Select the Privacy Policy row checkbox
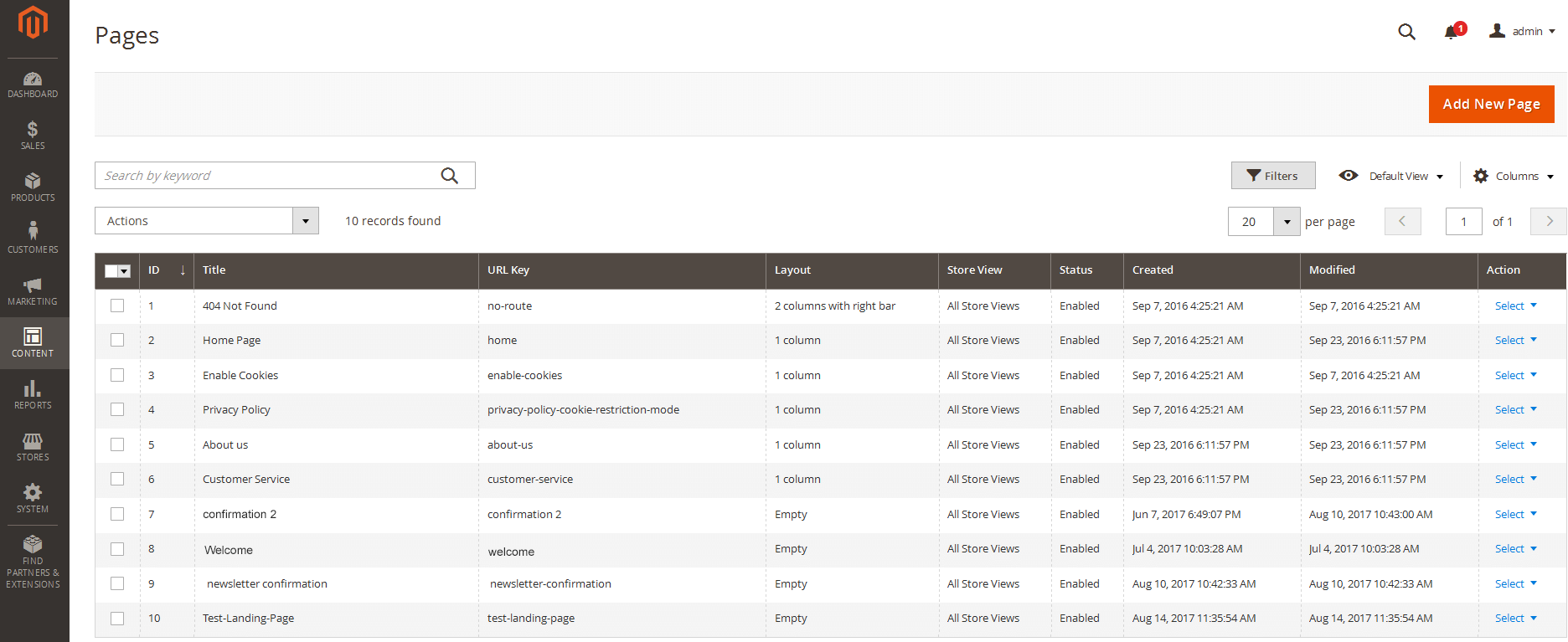 point(117,409)
